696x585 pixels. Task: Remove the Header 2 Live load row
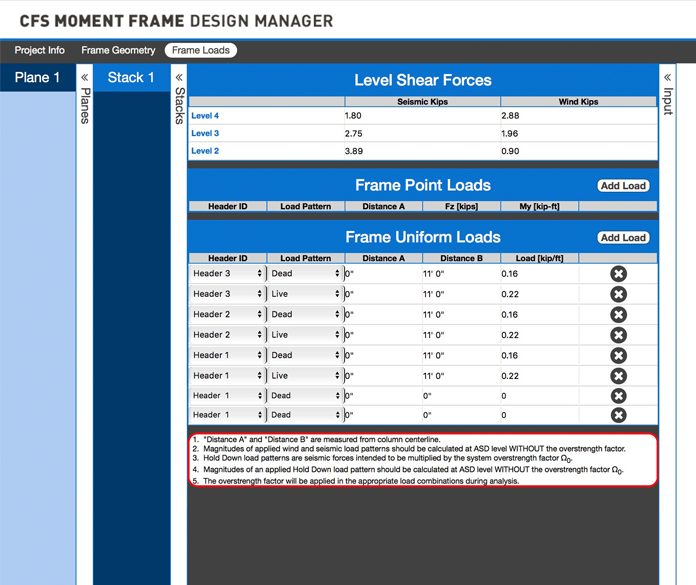(x=618, y=335)
